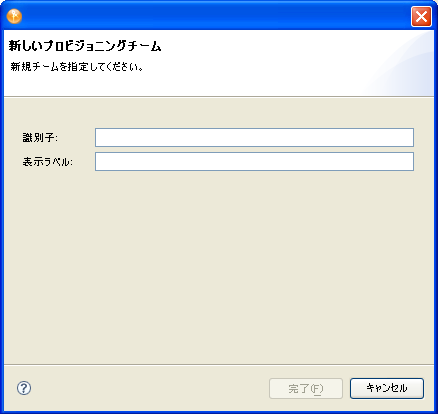
Task: Click the 表示ラベル input field
Action: [x=254, y=161]
